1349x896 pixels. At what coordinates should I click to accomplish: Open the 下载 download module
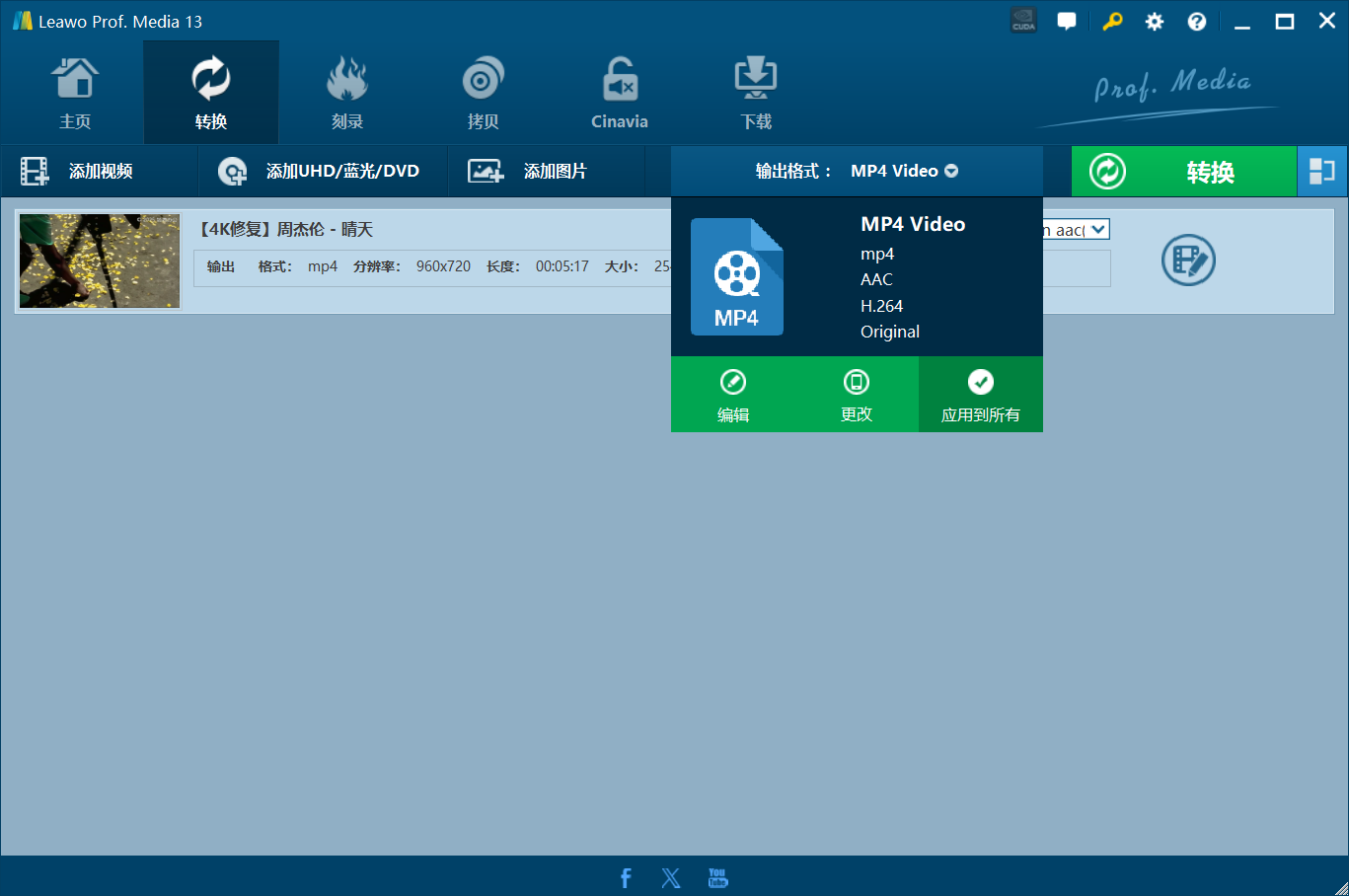coord(756,94)
